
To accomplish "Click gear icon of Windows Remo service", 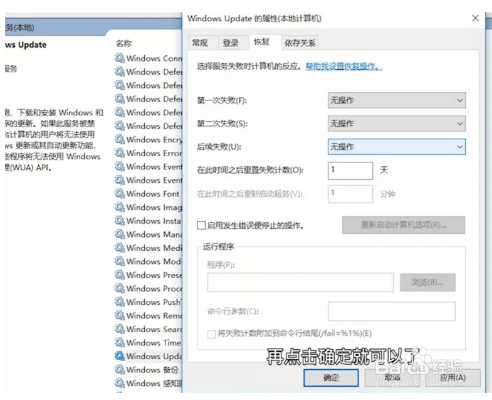I will 120,315.
